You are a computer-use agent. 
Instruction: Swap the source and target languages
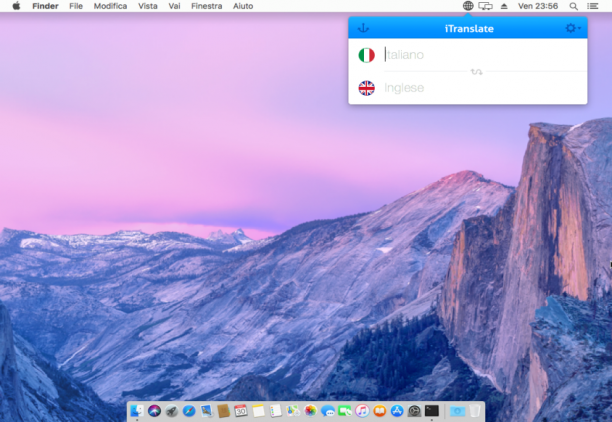pyautogui.click(x=477, y=71)
